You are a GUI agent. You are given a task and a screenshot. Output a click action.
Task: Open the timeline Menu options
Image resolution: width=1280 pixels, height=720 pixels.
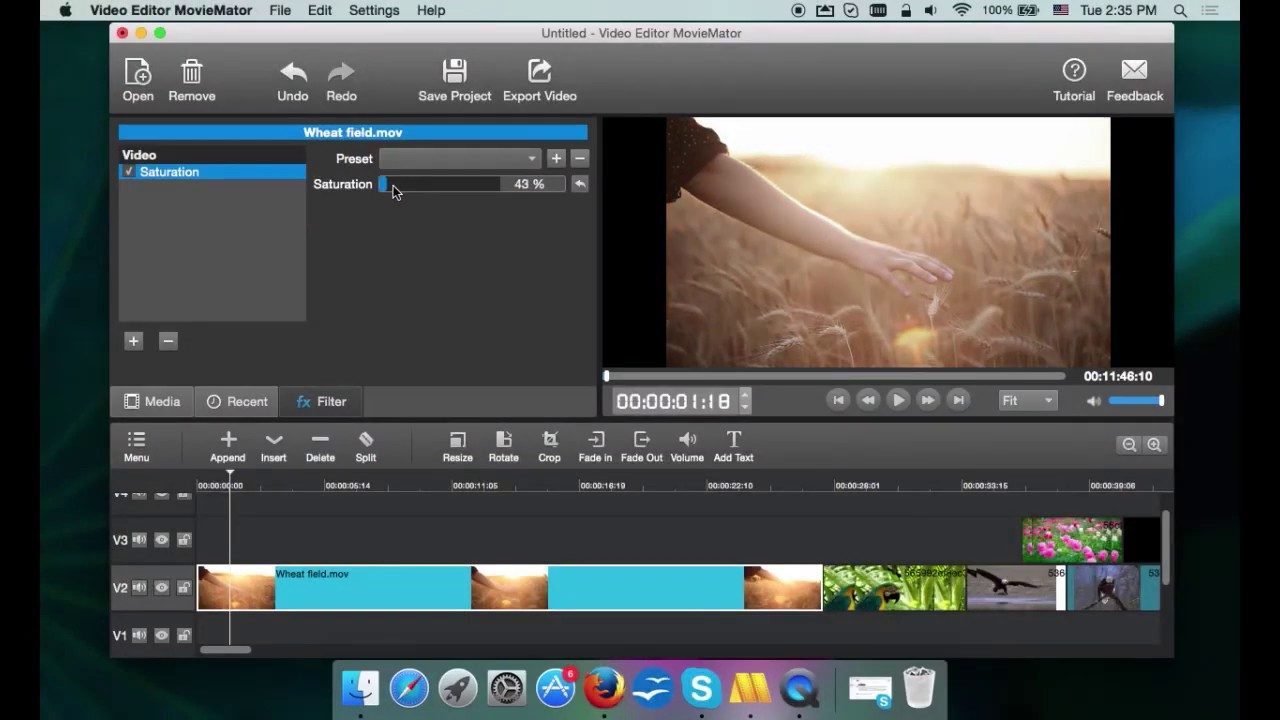(136, 445)
